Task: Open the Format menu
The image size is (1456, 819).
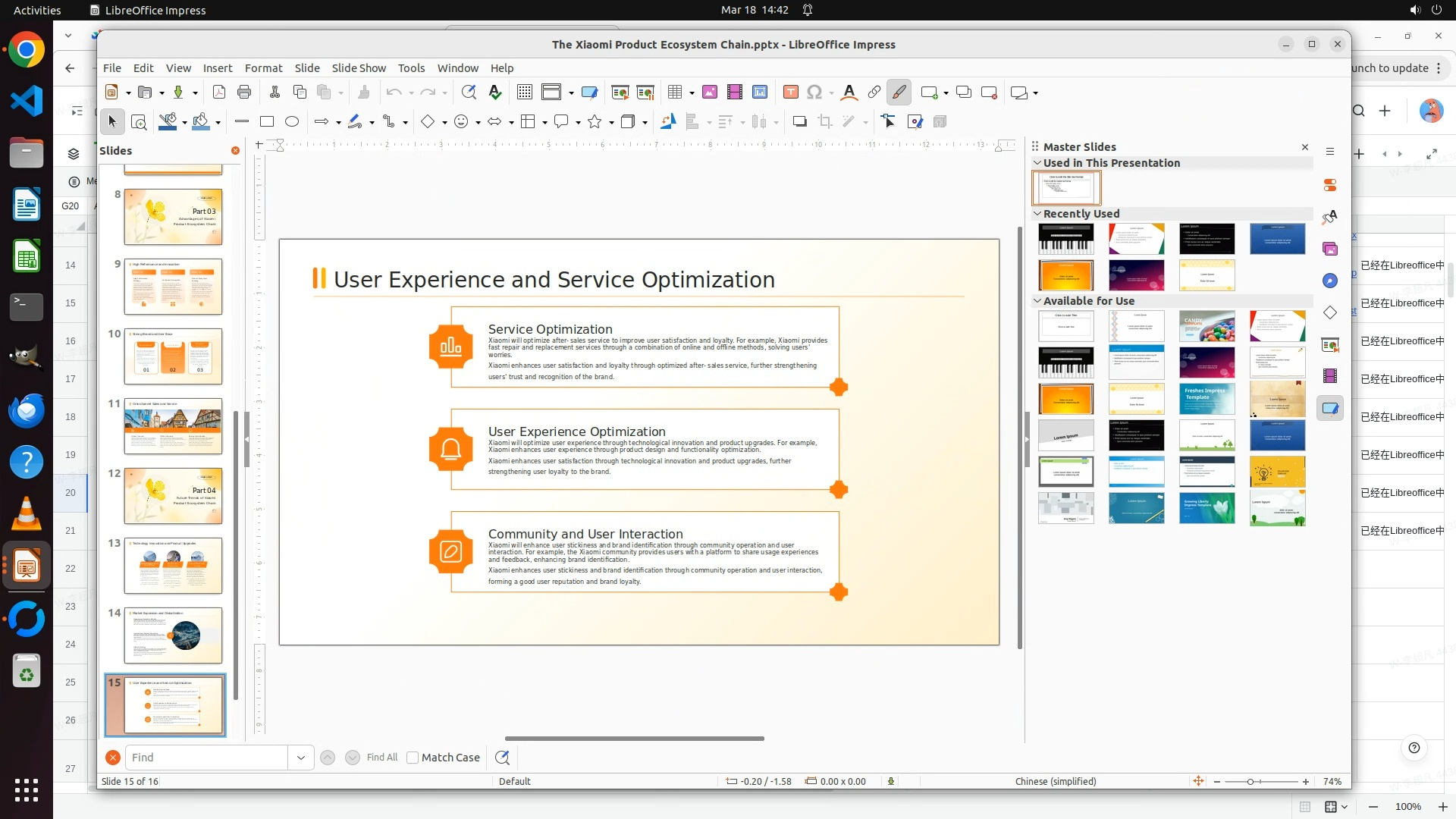Action: click(x=263, y=68)
